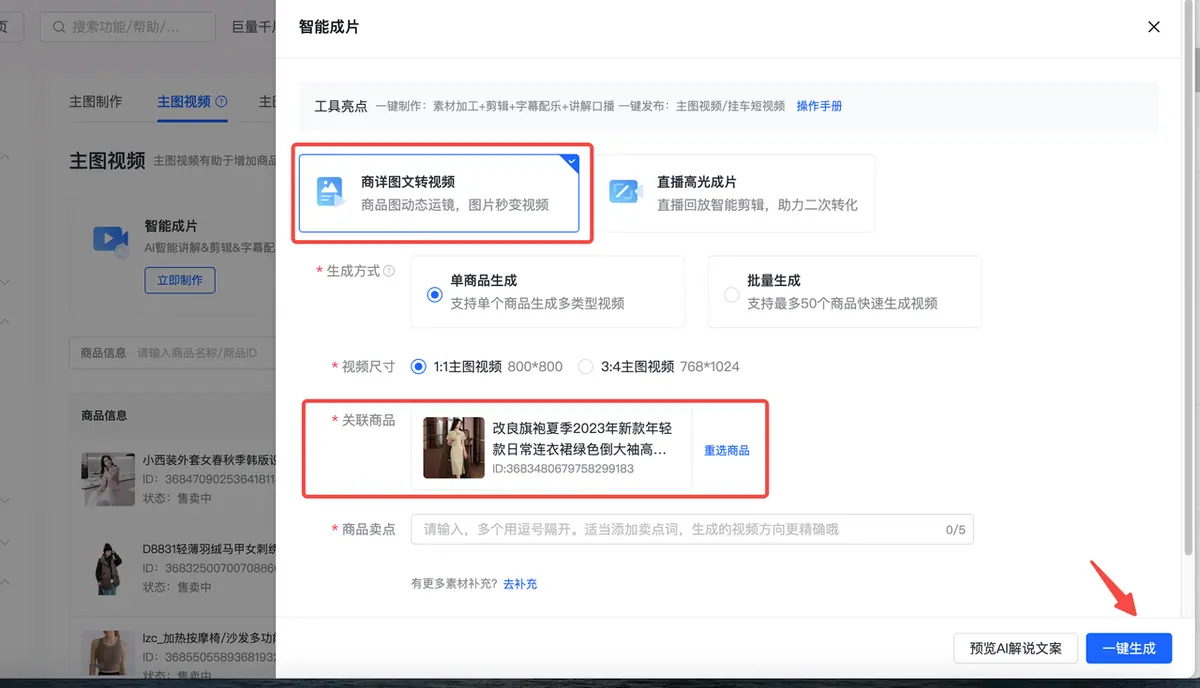Switch to 主图制作 tab in background page
This screenshot has width=1200, height=688.
click(95, 102)
